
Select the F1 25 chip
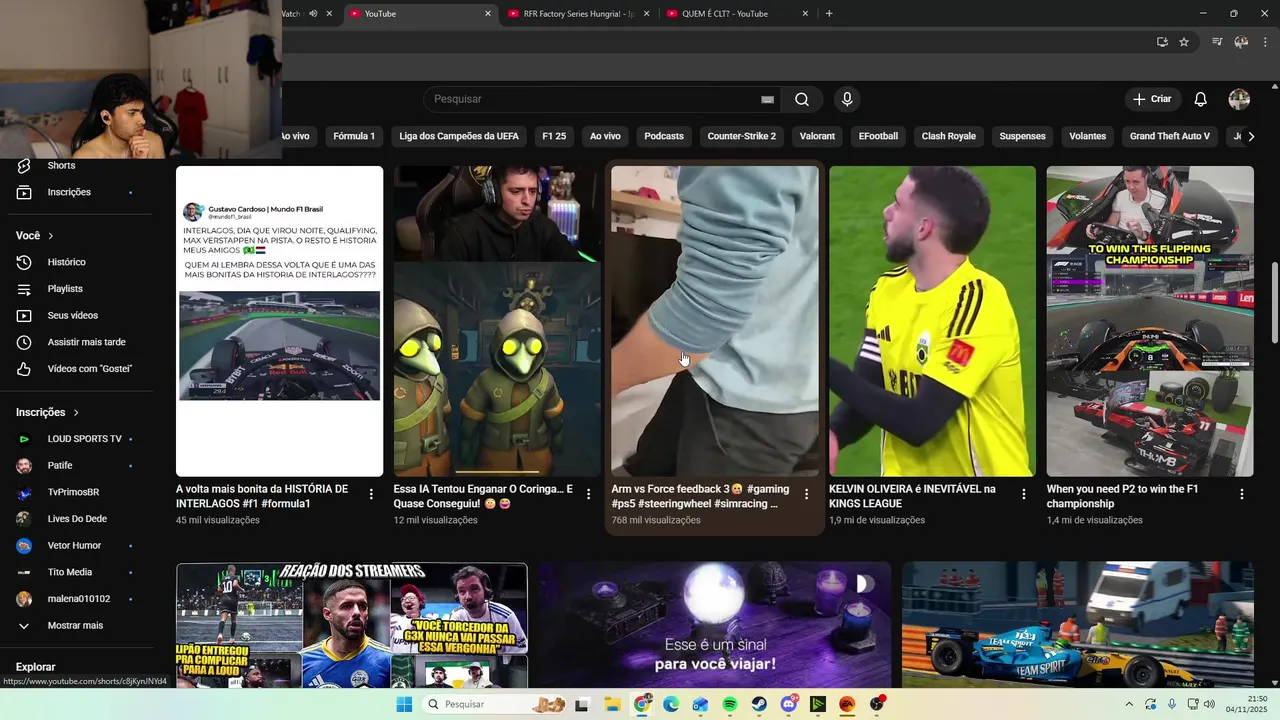[554, 136]
